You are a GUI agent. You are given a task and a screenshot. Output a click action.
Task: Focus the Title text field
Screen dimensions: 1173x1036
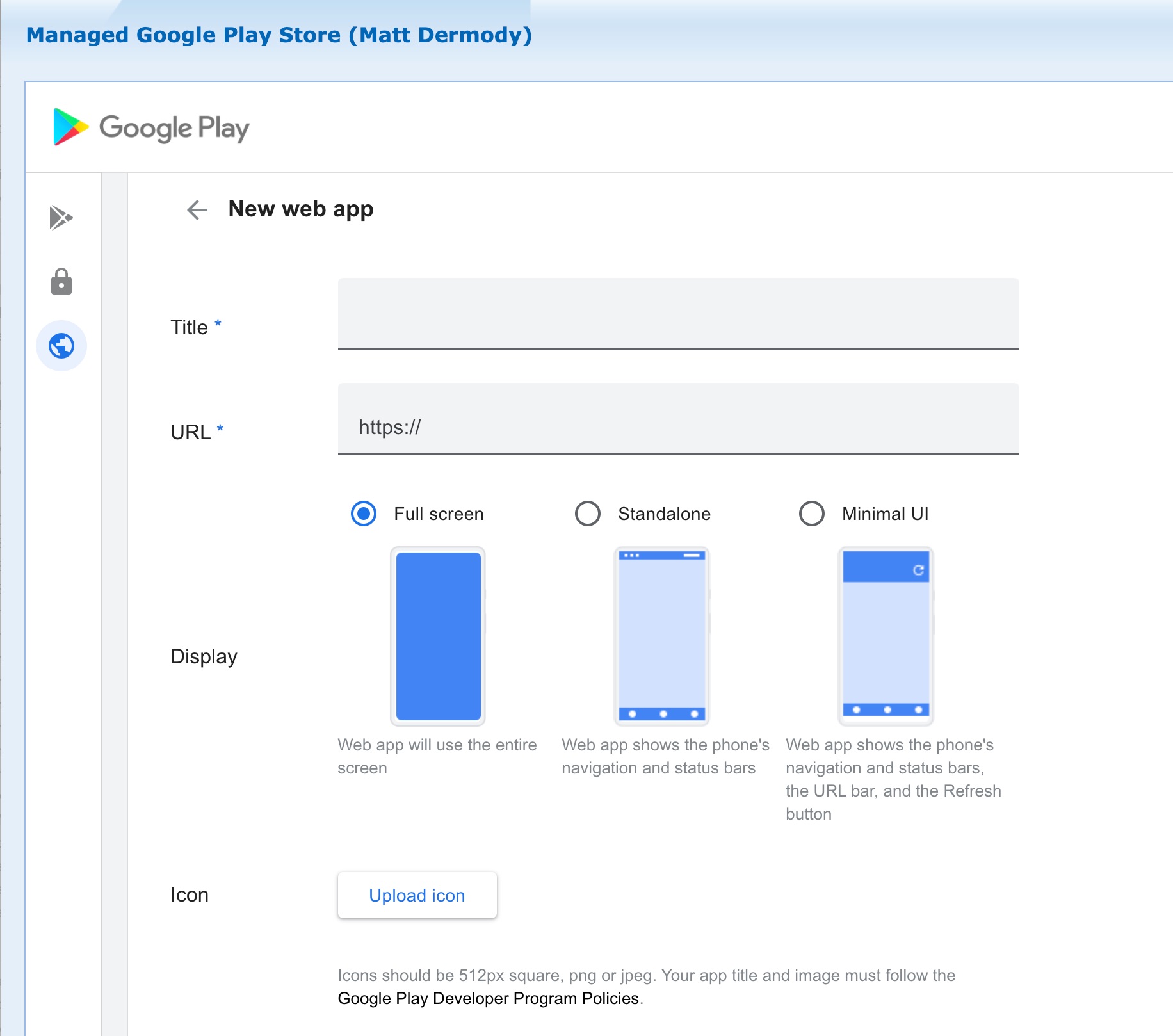tap(678, 314)
